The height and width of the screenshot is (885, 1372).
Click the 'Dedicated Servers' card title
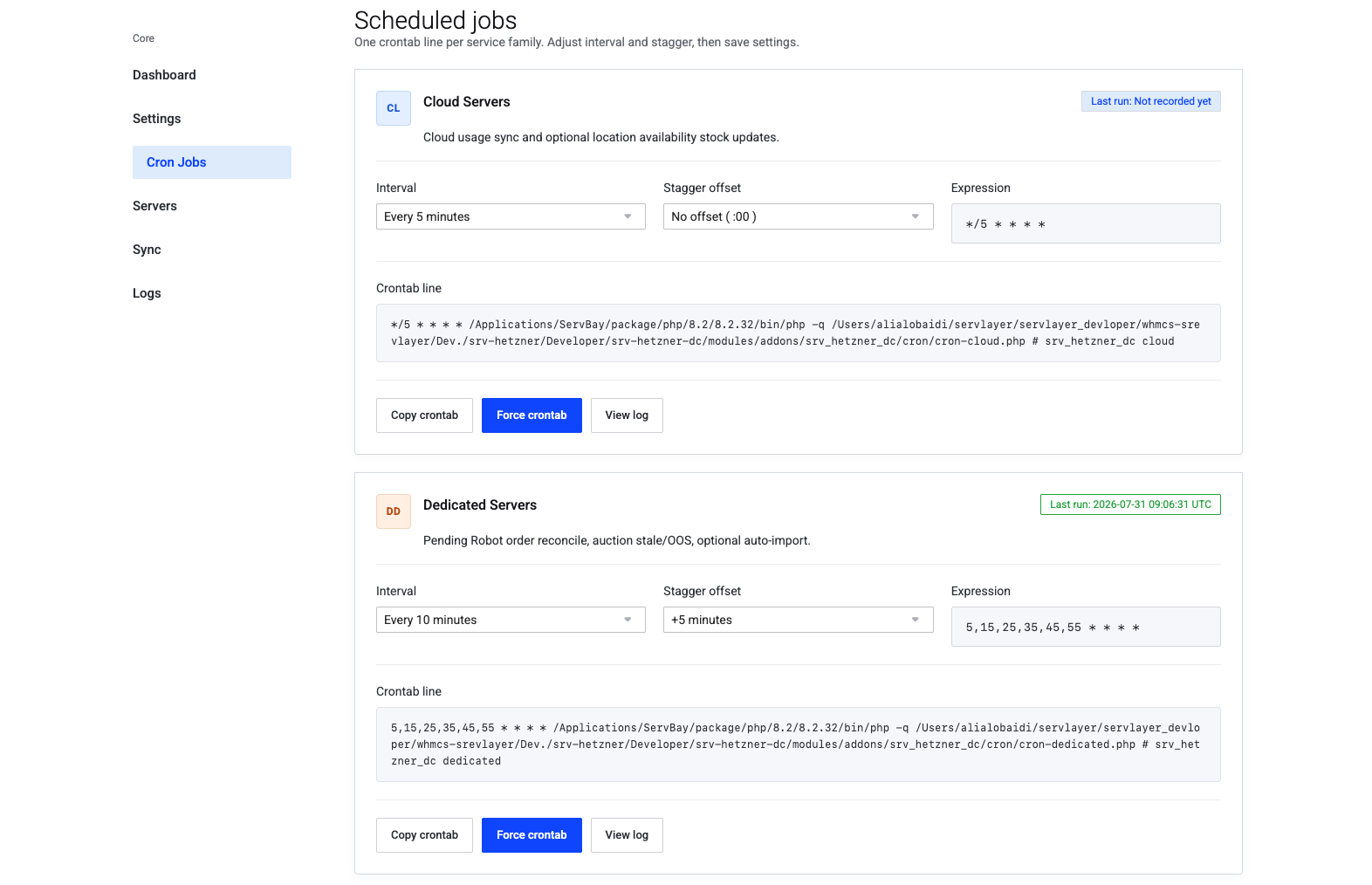[480, 505]
